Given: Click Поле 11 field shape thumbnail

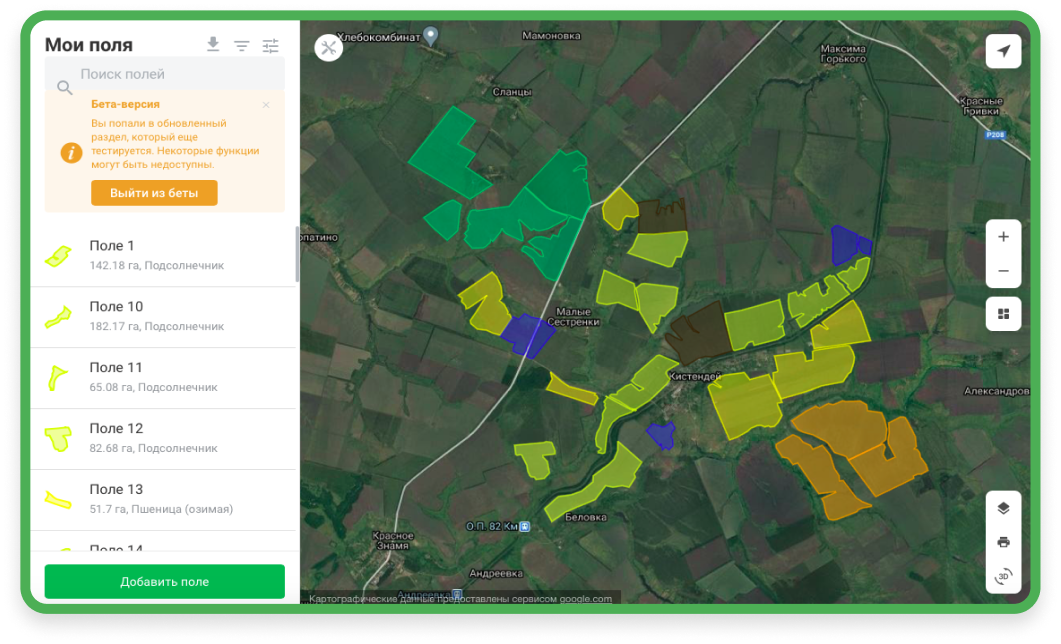Looking at the screenshot, I should pos(57,378).
